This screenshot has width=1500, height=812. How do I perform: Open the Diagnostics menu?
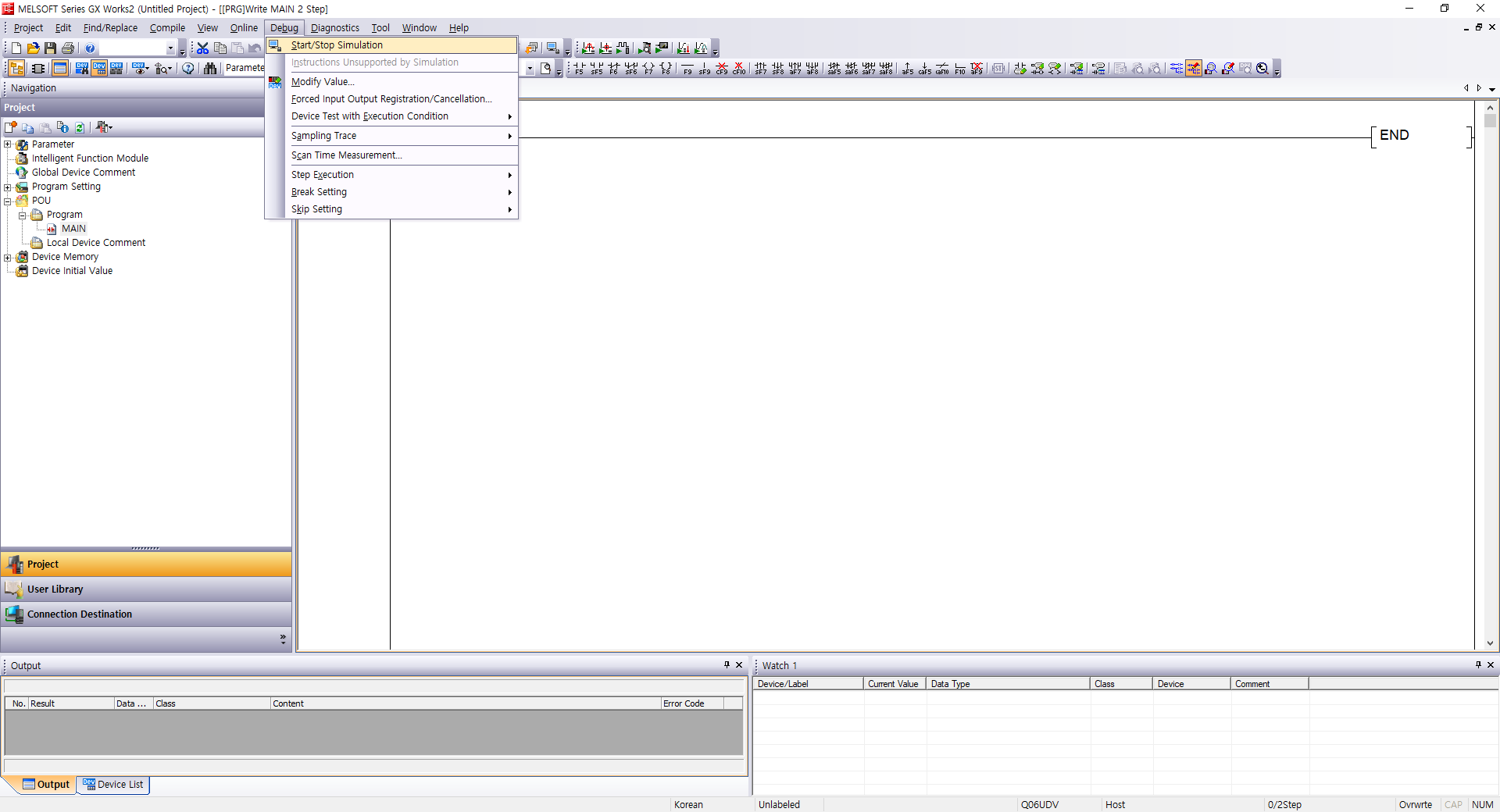point(335,28)
